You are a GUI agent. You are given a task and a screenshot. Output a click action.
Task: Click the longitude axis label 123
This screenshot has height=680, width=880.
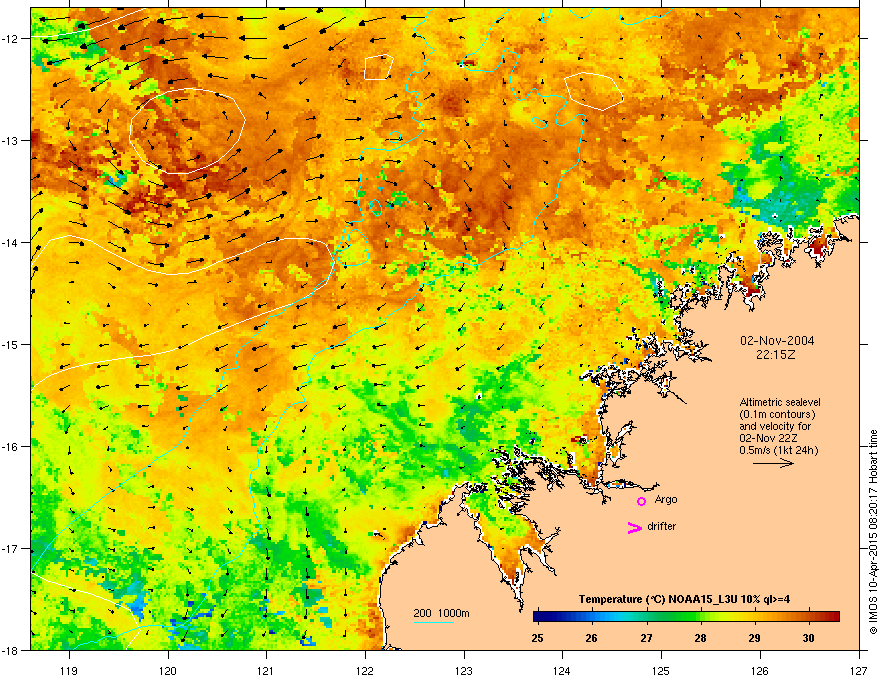pos(464,670)
